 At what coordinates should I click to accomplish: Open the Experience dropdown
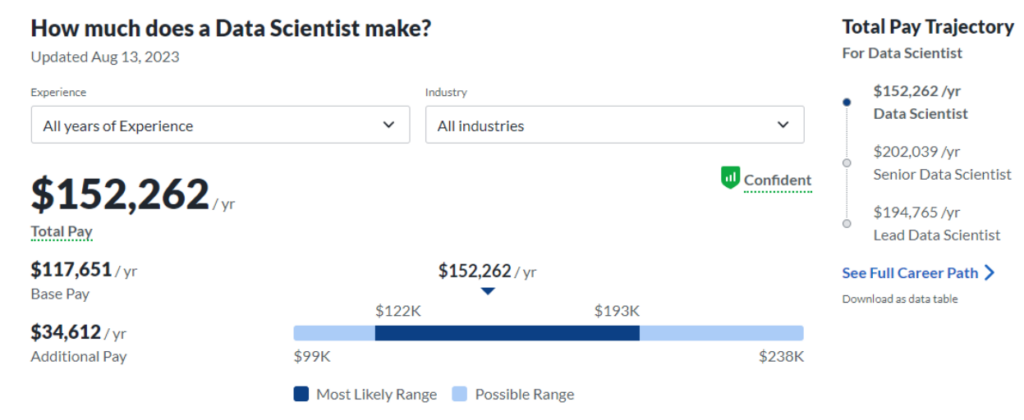point(220,126)
